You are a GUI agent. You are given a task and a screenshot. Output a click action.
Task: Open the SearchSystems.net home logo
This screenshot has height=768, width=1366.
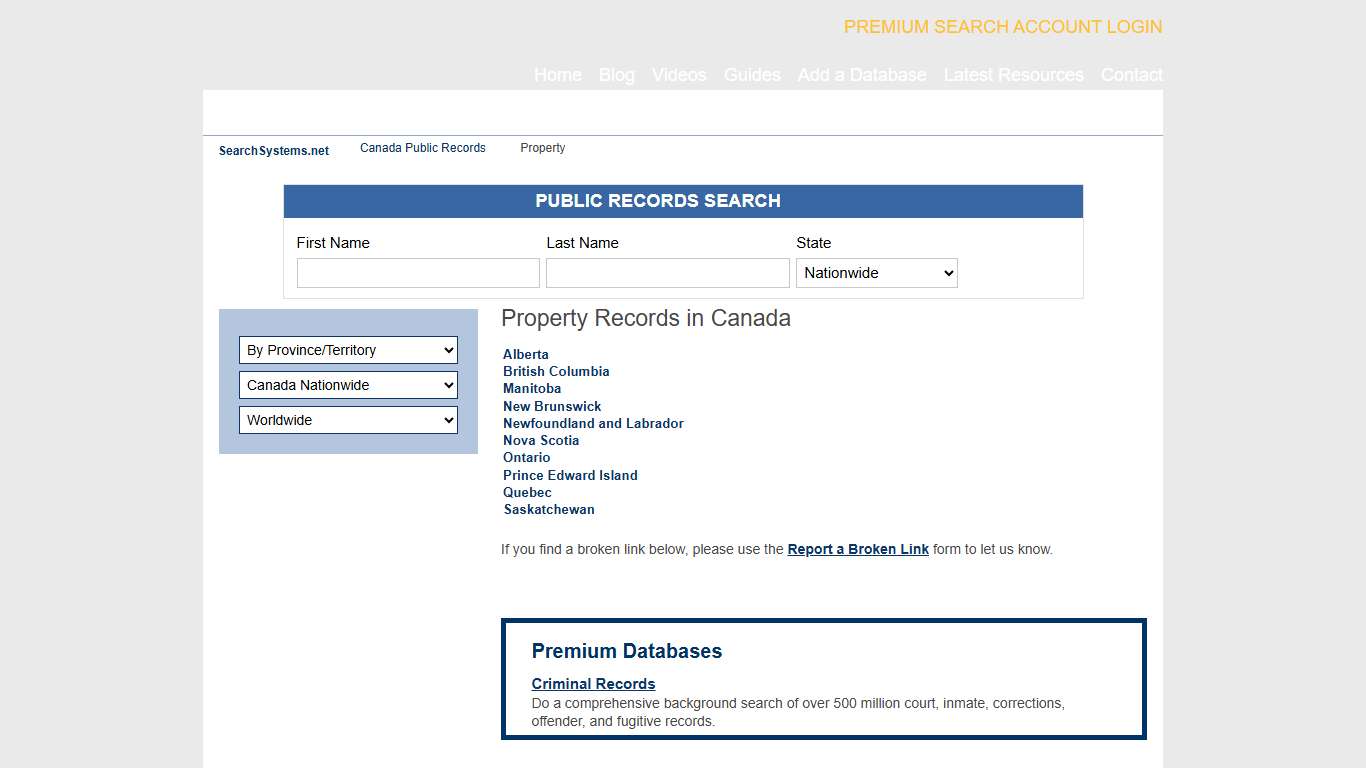pyautogui.click(x=273, y=150)
